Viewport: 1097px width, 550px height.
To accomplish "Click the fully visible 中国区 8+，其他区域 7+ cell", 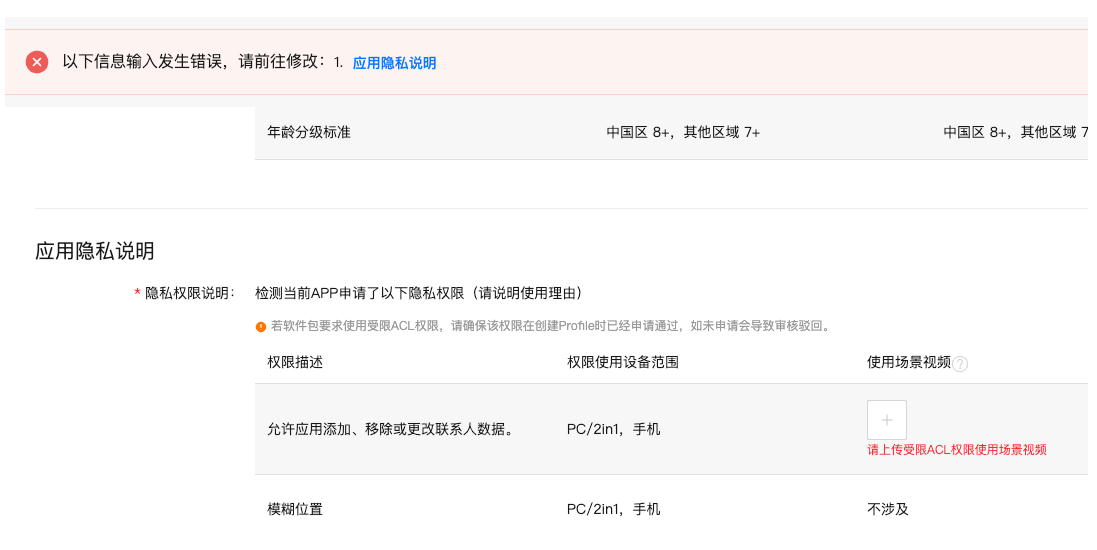I will pyautogui.click(x=683, y=132).
